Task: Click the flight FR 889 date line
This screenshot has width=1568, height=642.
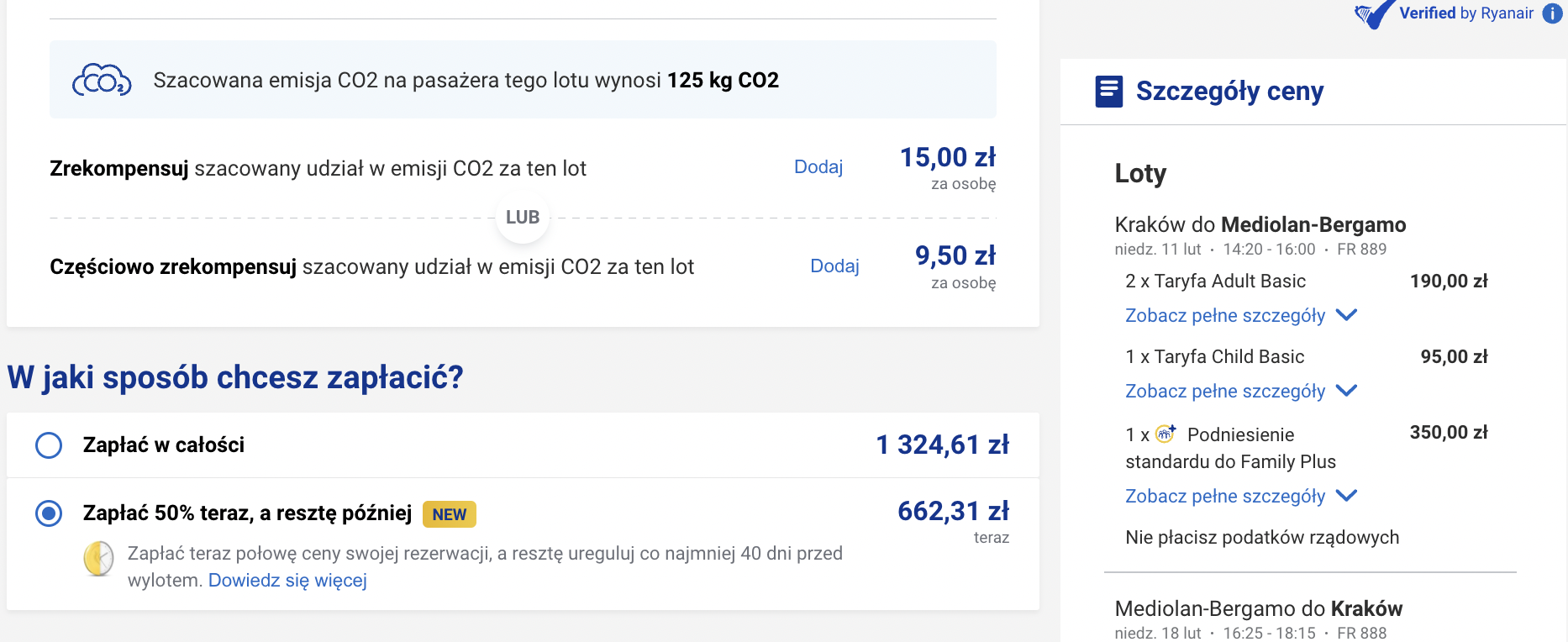Action: pos(1251,250)
